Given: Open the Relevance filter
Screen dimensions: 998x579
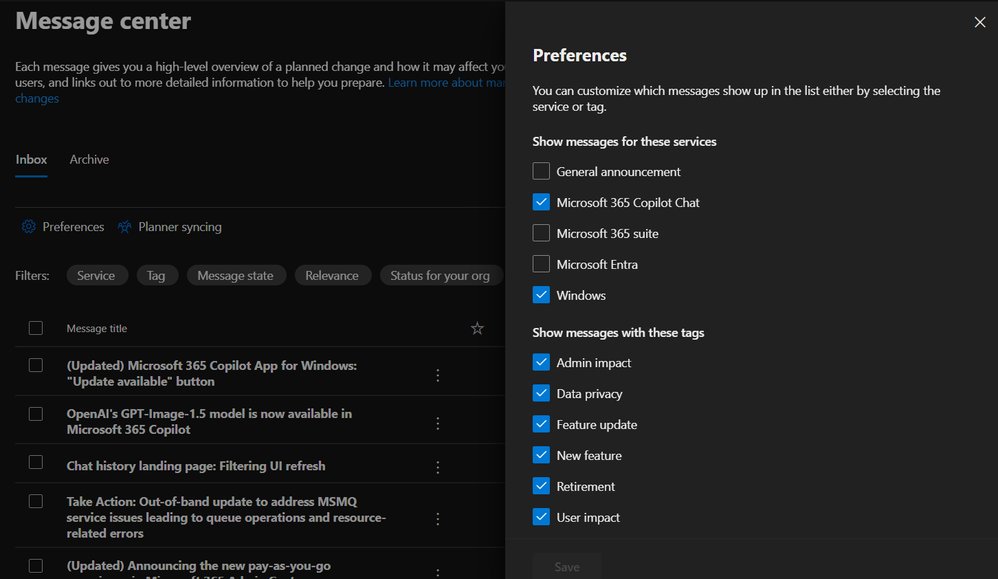Looking at the screenshot, I should tap(332, 275).
